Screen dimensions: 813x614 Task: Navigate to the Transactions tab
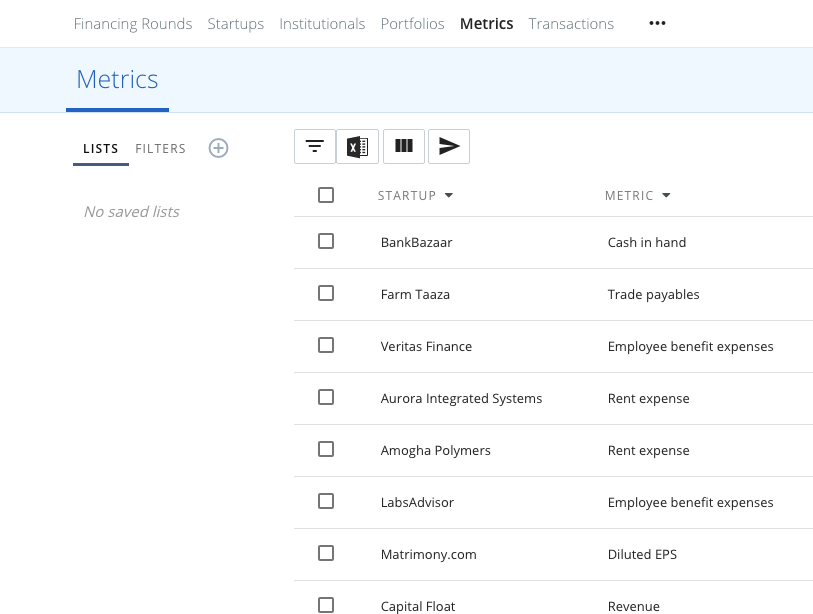tap(571, 24)
